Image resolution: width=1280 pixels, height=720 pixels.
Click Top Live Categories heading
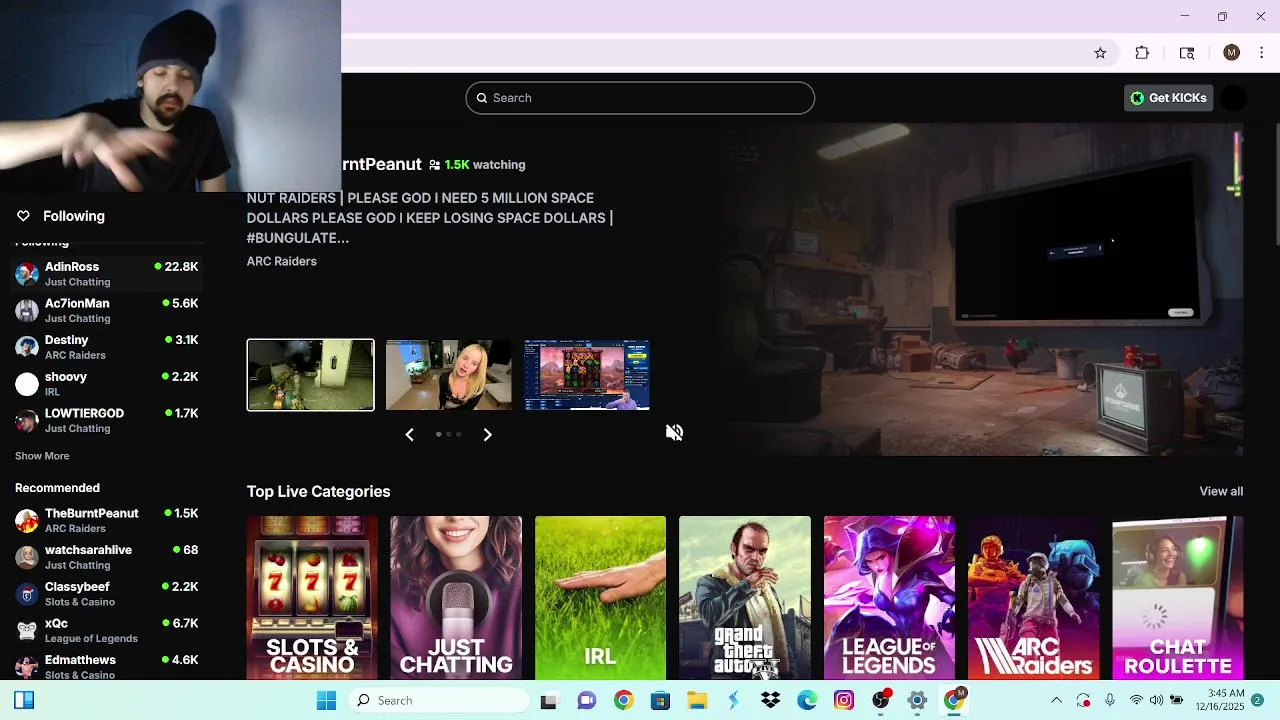point(318,491)
